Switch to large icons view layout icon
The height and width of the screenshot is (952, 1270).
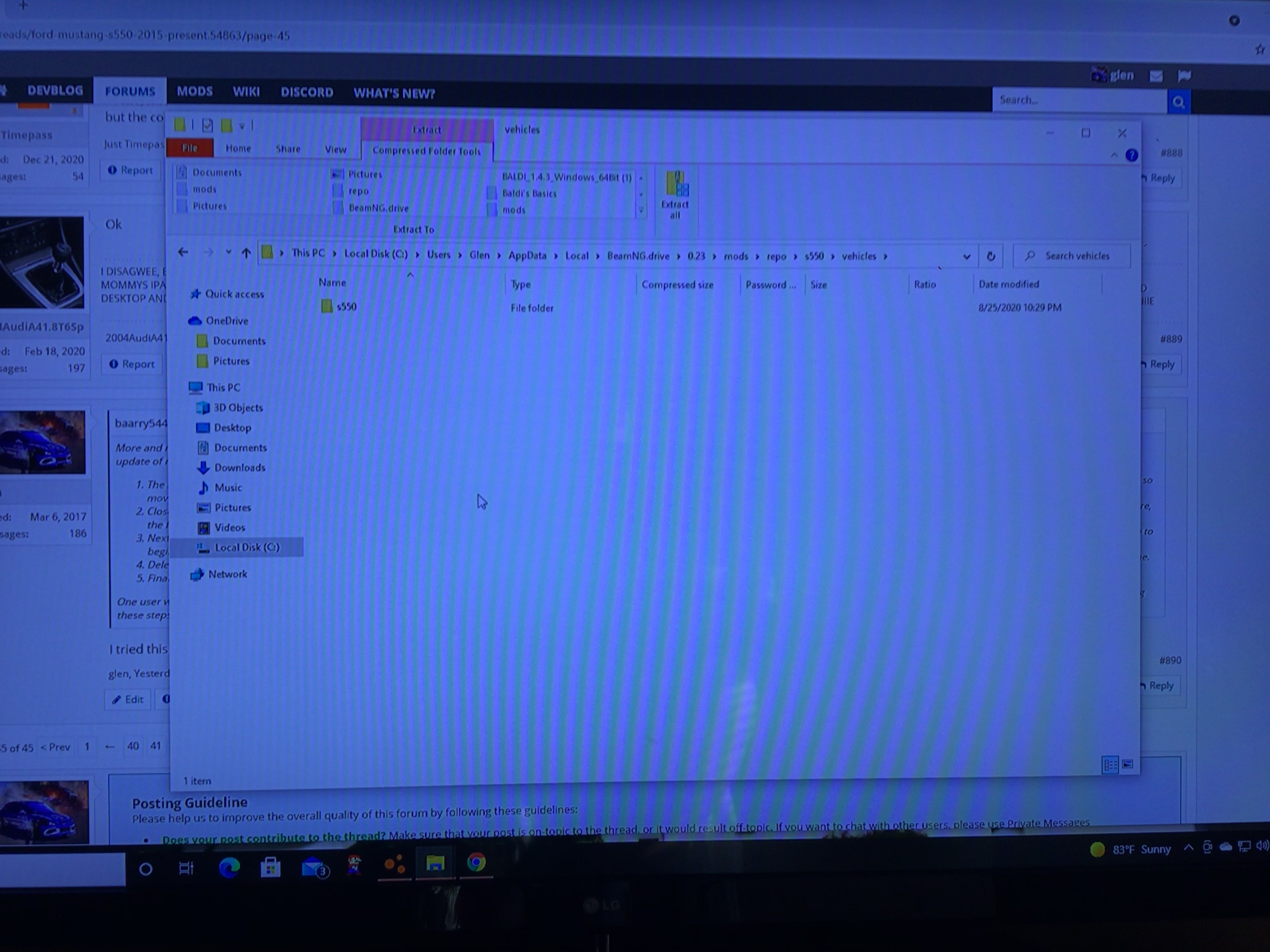(1128, 764)
